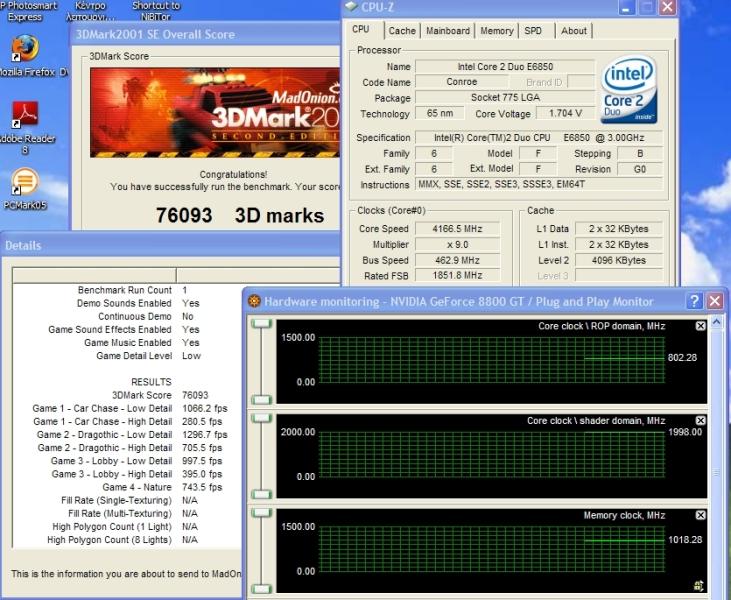The height and width of the screenshot is (600, 731).
Task: Click the Hardware monitoring vertical scrollbar thumb
Action: [x=717, y=473]
